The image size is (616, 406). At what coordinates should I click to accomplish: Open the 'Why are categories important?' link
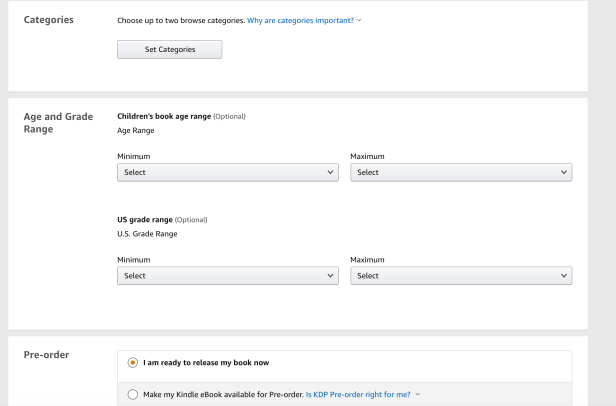300,20
